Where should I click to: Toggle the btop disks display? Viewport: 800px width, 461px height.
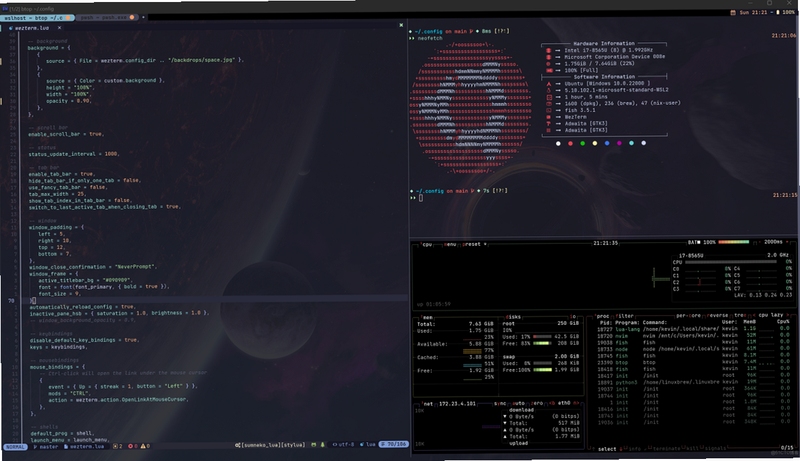pos(513,317)
